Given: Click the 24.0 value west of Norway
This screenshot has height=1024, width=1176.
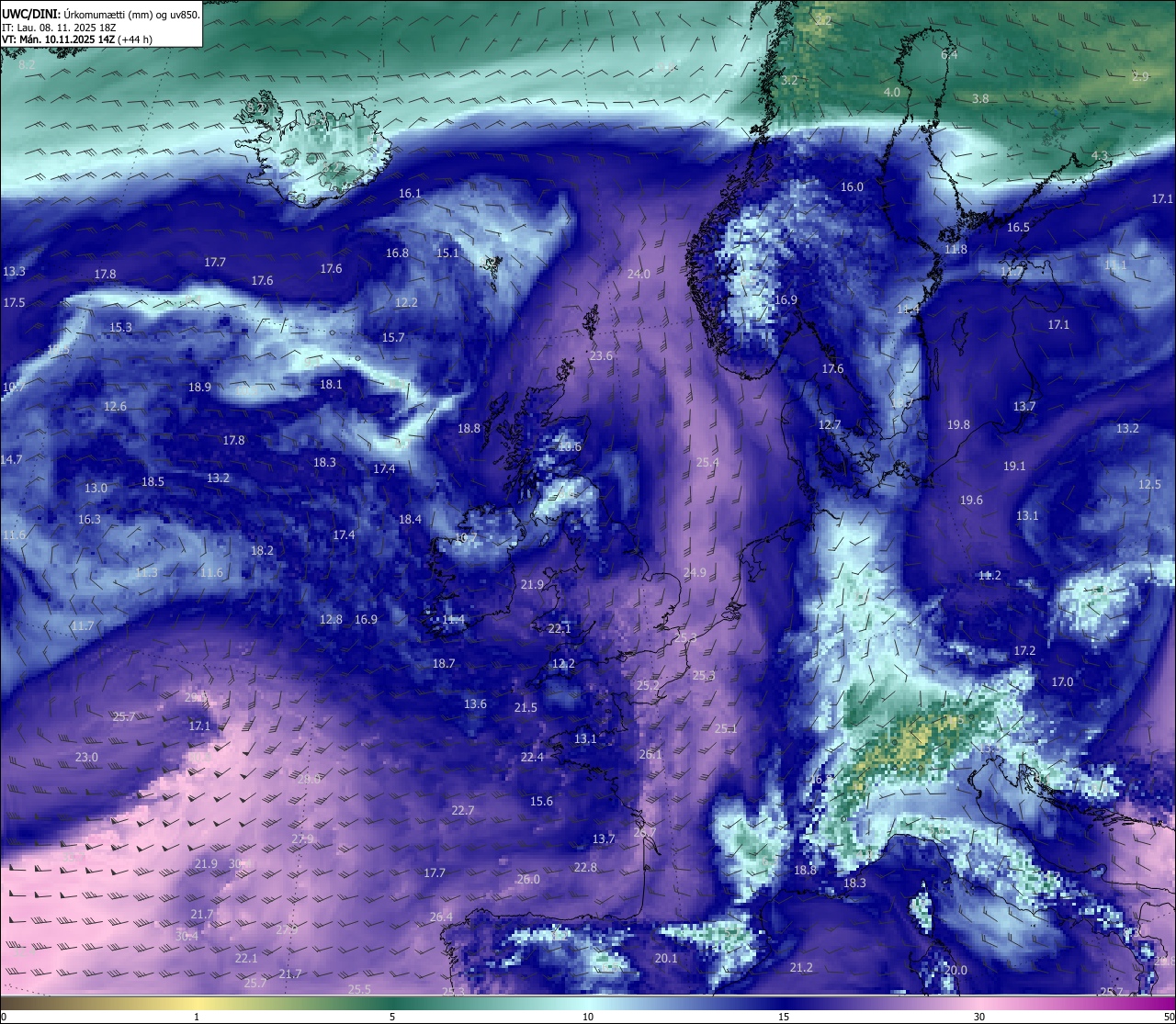Looking at the screenshot, I should coord(639,274).
